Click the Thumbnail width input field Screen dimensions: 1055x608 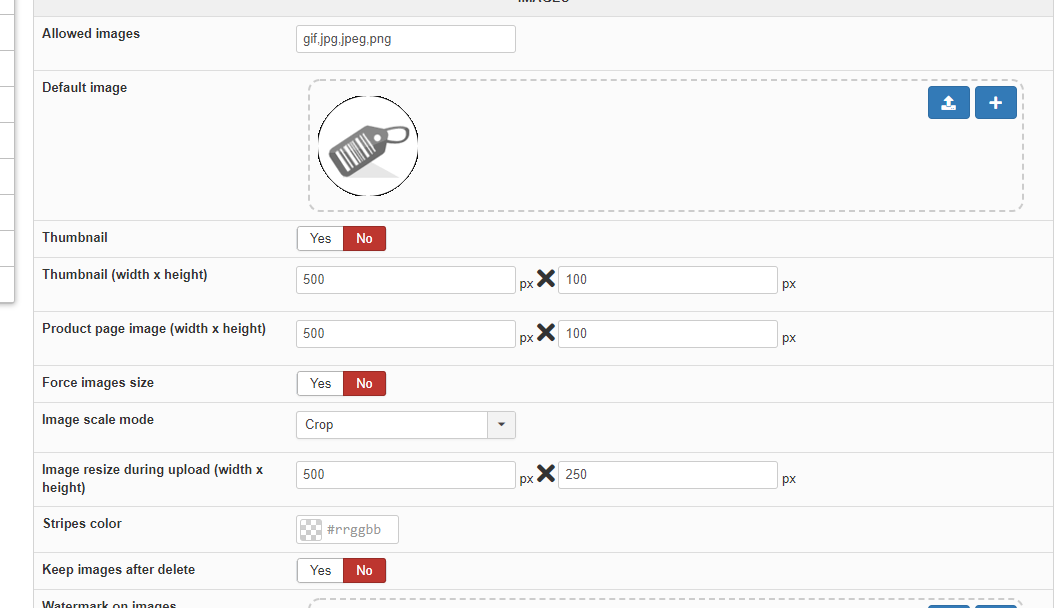tap(406, 280)
